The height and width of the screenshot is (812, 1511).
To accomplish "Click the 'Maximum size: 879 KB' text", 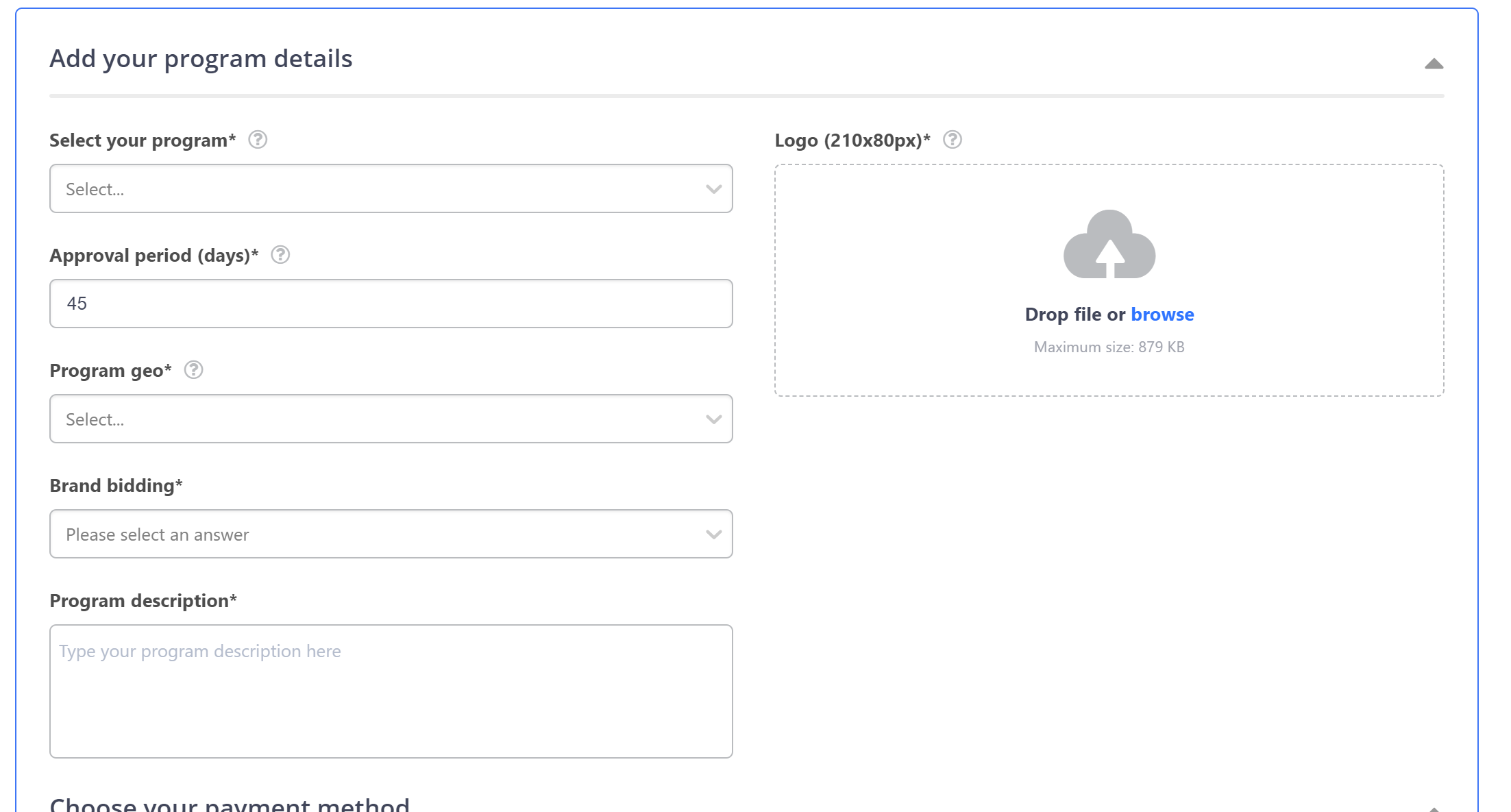I will 1109,347.
